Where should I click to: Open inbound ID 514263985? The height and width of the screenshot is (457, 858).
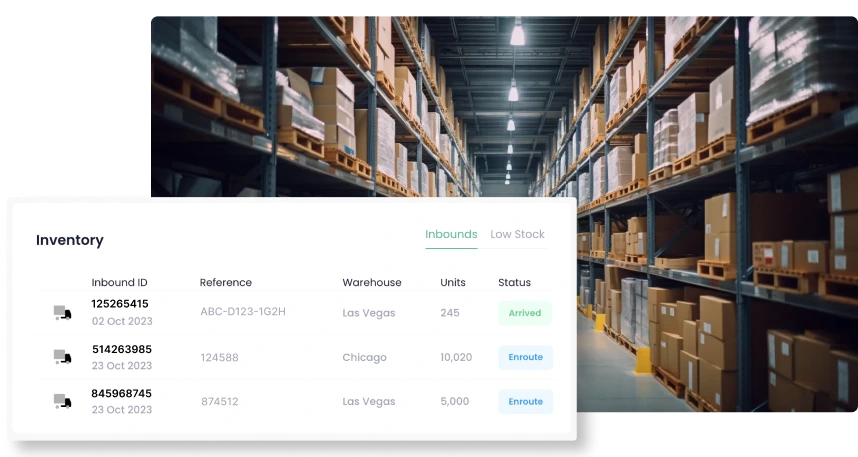pyautogui.click(x=121, y=349)
